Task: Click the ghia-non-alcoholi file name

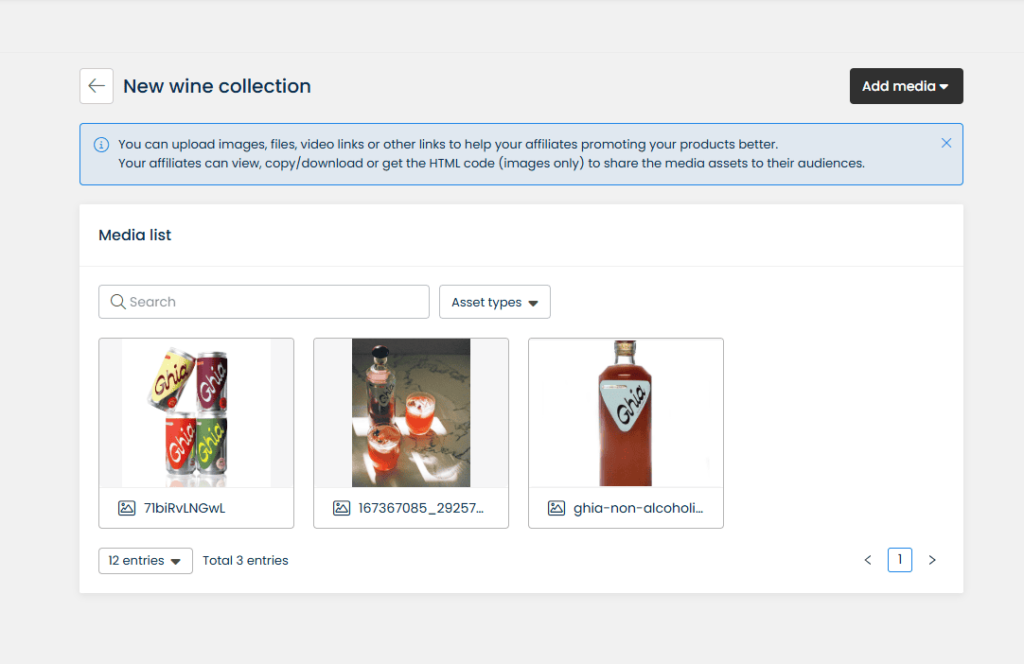Action: (638, 508)
